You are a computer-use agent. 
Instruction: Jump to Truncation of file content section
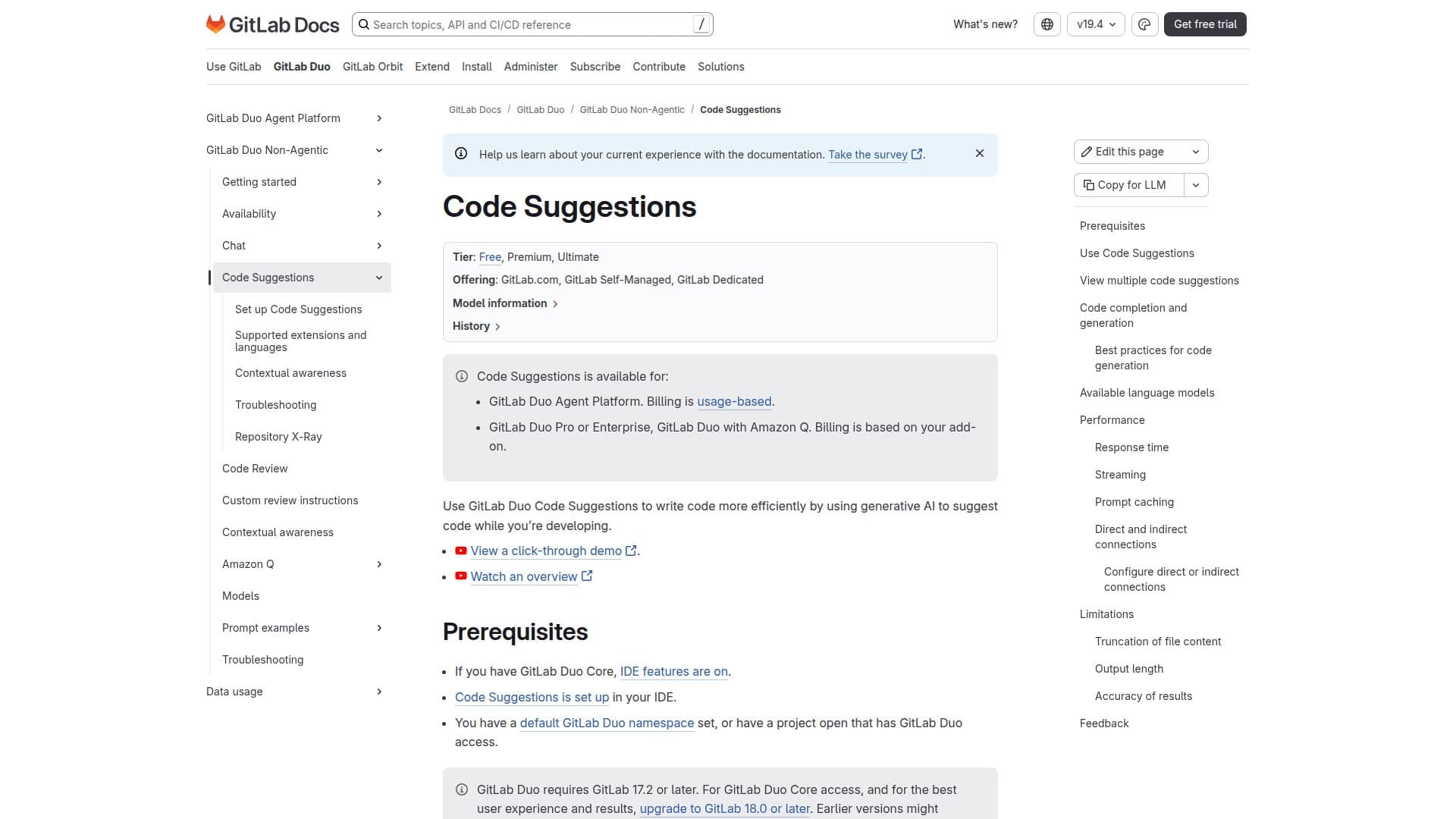(x=1158, y=642)
